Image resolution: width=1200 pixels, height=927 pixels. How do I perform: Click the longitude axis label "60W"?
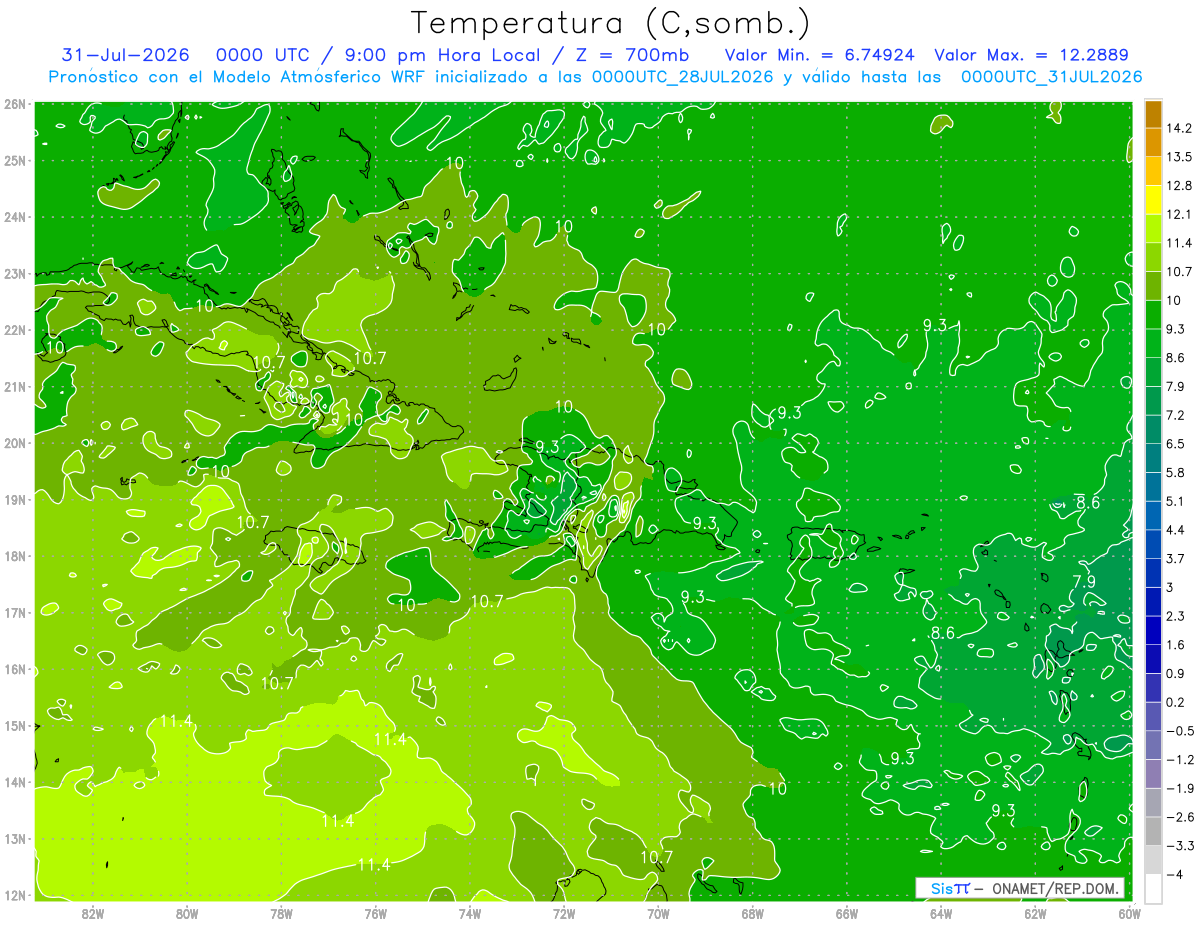tap(1129, 913)
